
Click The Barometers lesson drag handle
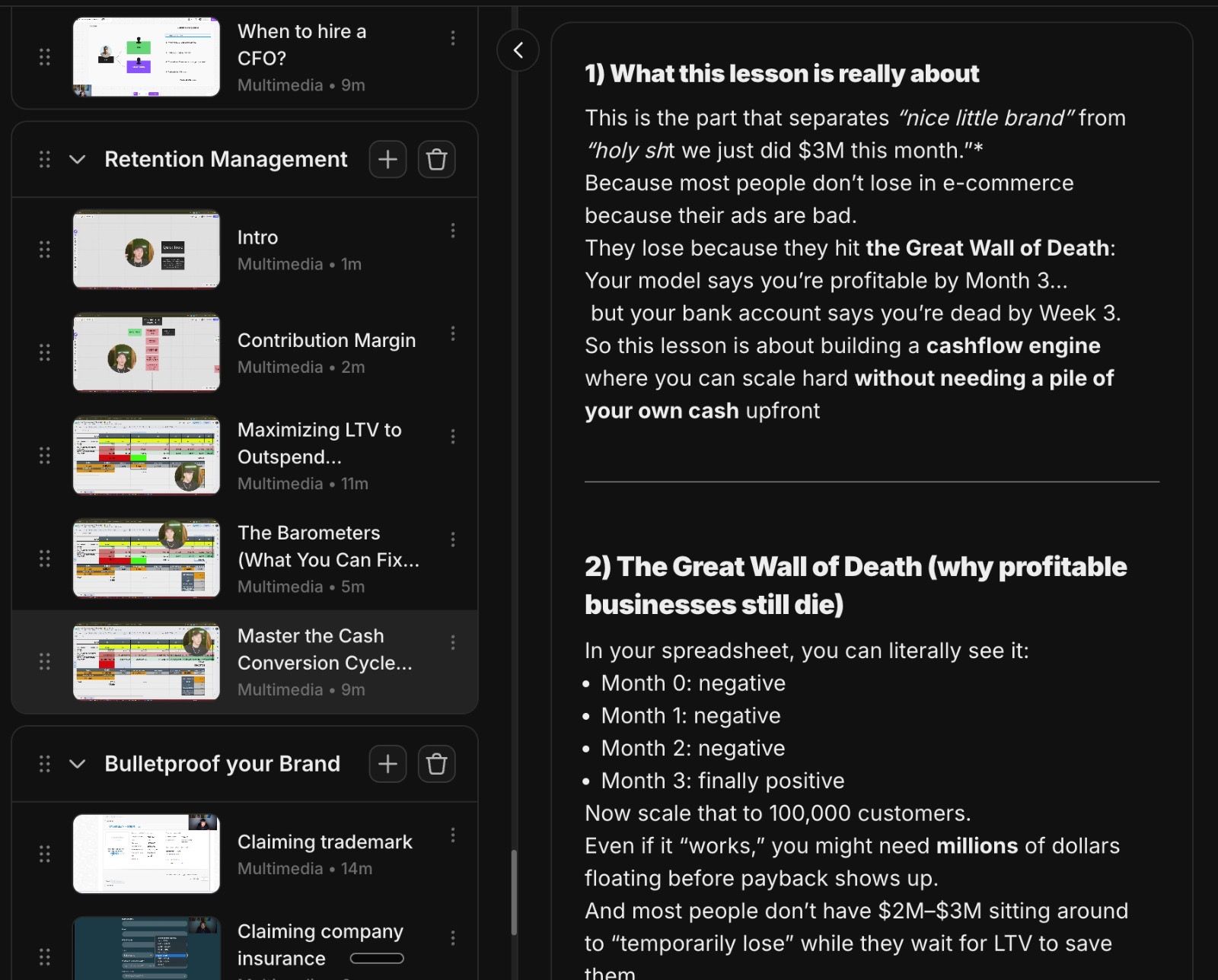[45, 558]
